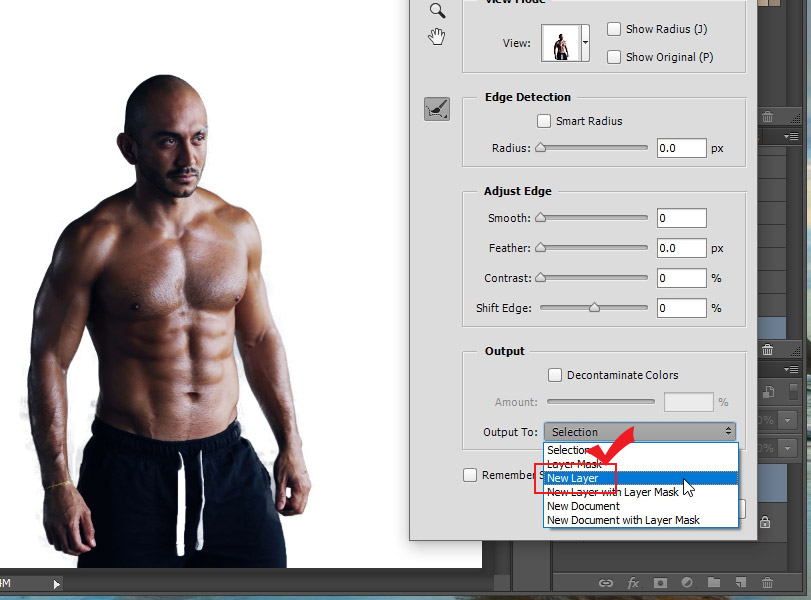Select New Document output option
Screen dimensions: 811x600
click(640, 506)
